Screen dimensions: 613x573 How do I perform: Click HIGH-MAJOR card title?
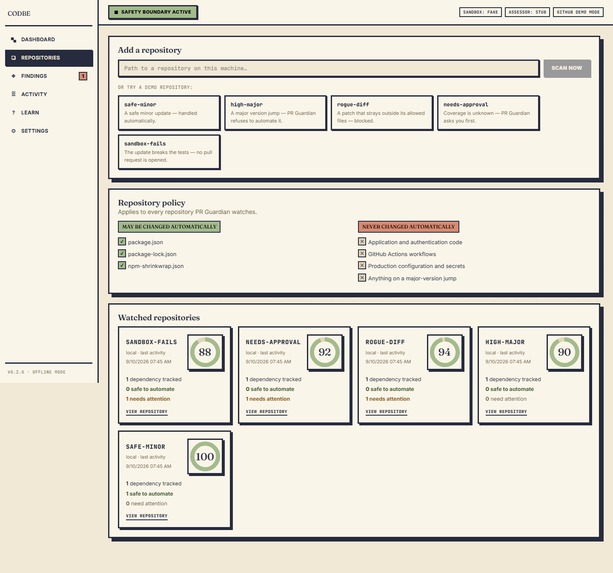[505, 342]
